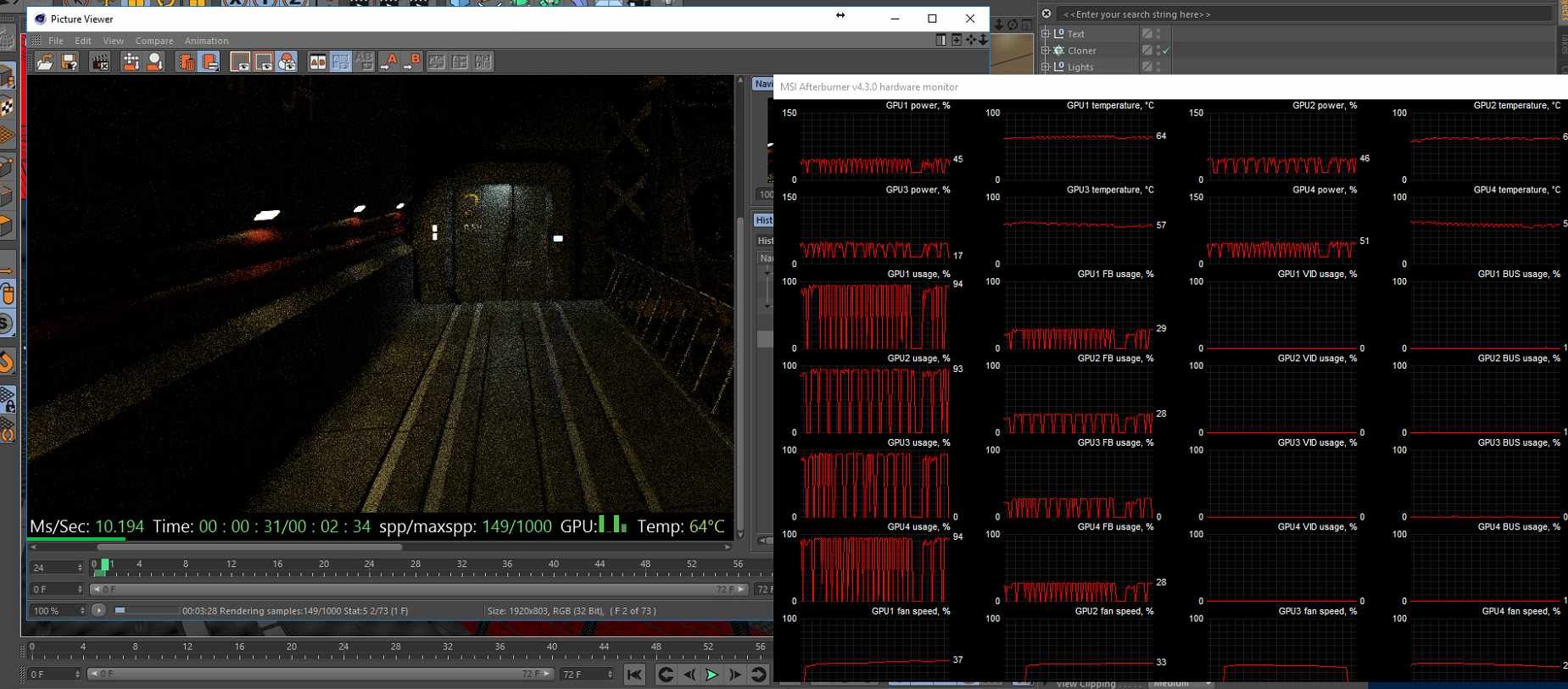Viewport: 1568px width, 689px height.
Task: Expand the Cloner object tree node
Action: [x=1046, y=51]
